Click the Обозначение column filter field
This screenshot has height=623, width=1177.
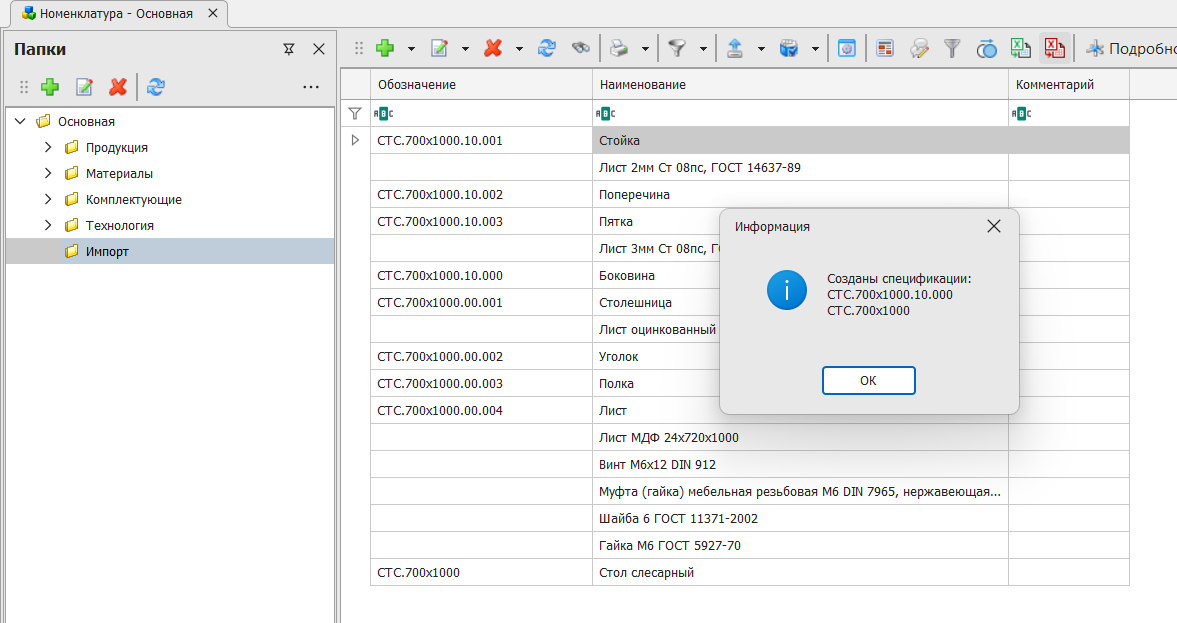(x=480, y=113)
